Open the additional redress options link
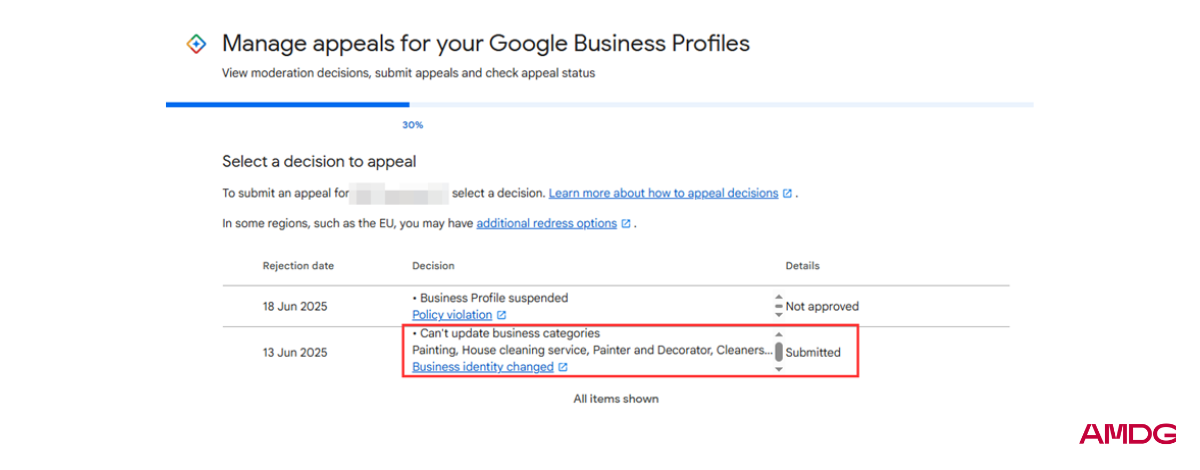The height and width of the screenshot is (470, 1200). tap(546, 224)
